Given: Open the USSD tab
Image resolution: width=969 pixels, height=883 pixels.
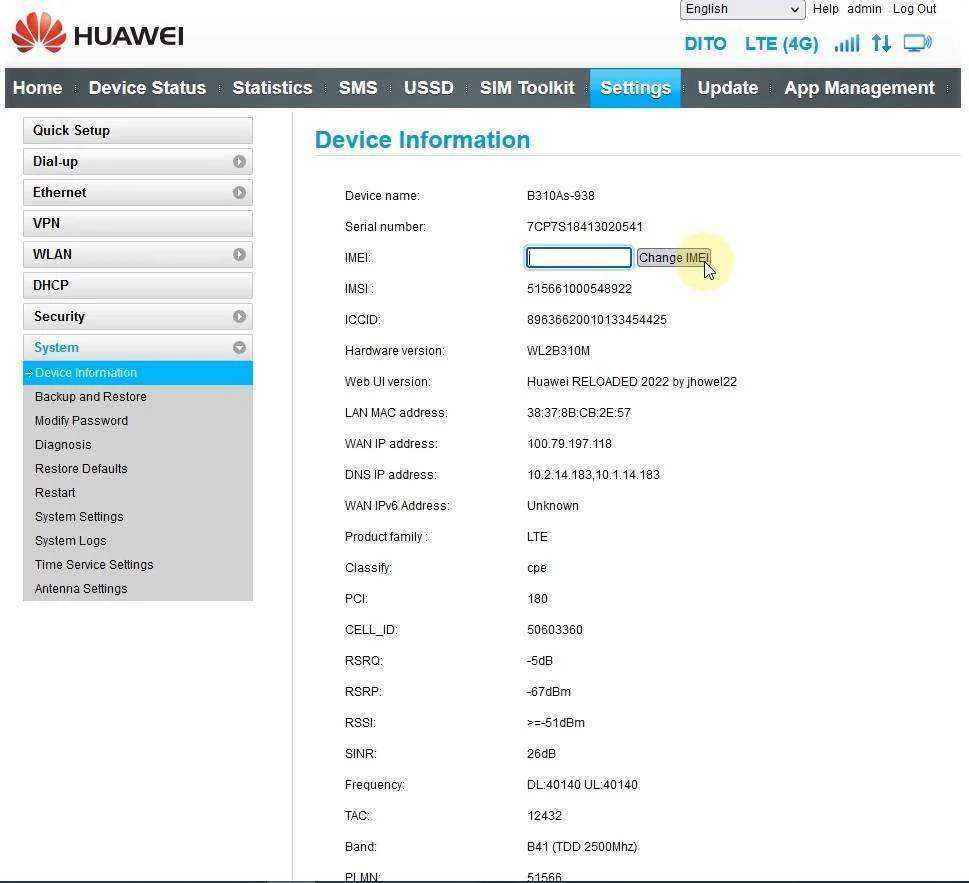Looking at the screenshot, I should point(428,88).
